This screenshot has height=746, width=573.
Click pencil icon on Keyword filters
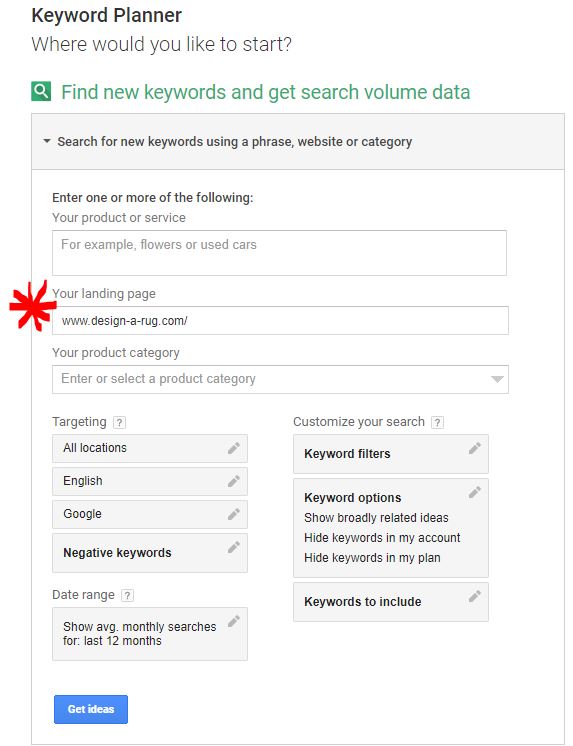474,448
